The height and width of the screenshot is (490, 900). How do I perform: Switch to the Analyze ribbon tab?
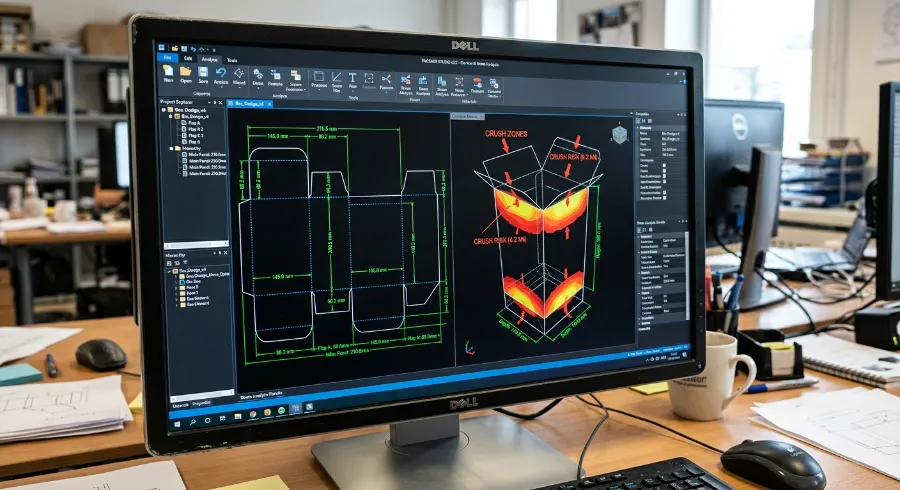pyautogui.click(x=210, y=60)
